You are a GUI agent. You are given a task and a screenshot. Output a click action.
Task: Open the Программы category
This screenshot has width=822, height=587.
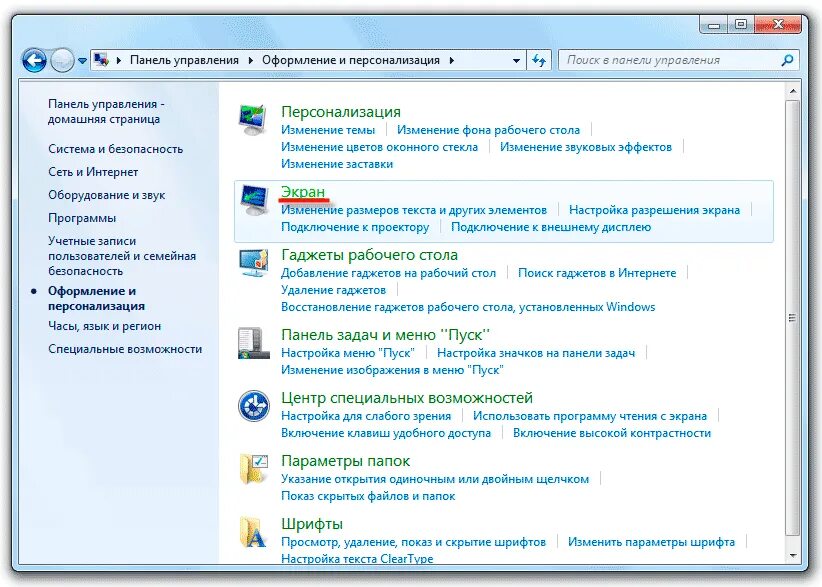click(x=82, y=218)
